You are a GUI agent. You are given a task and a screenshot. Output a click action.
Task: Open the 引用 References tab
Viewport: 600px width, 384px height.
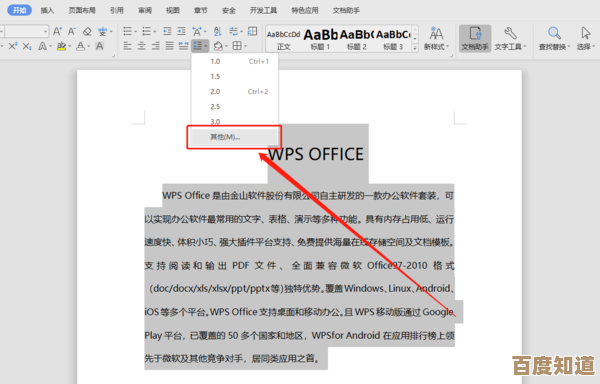click(x=117, y=10)
